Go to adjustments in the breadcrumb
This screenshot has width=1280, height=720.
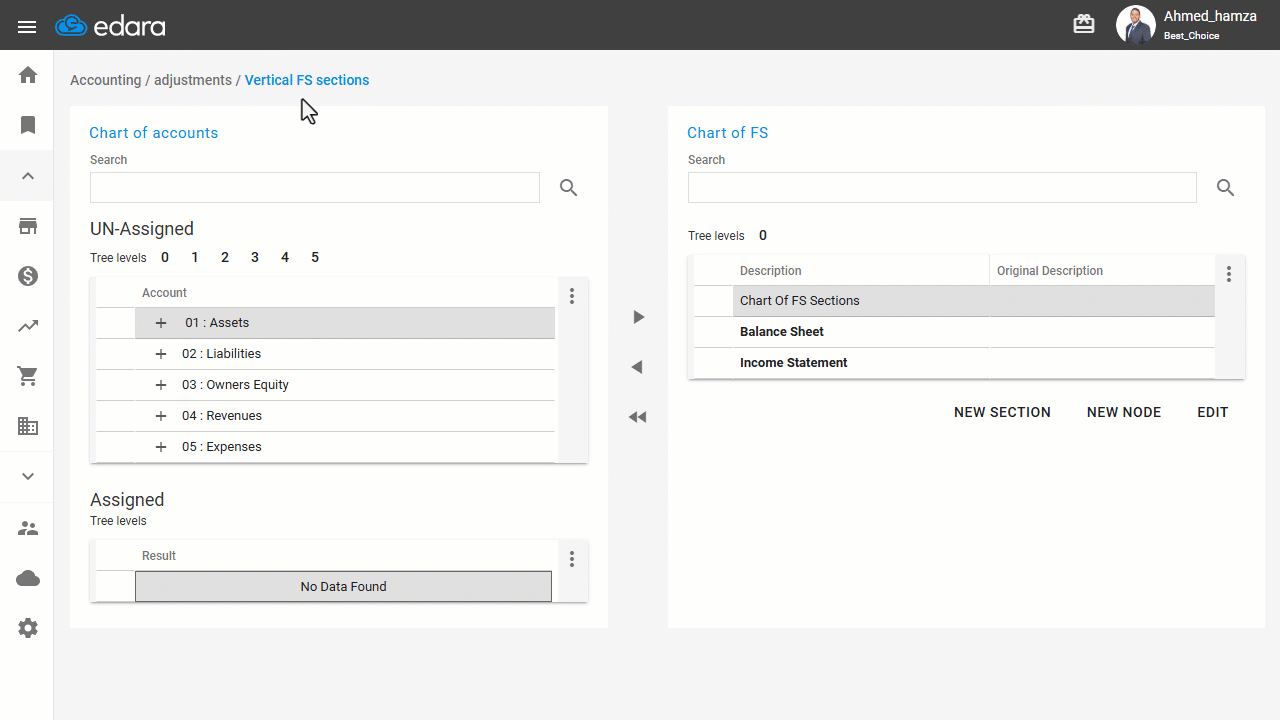193,80
